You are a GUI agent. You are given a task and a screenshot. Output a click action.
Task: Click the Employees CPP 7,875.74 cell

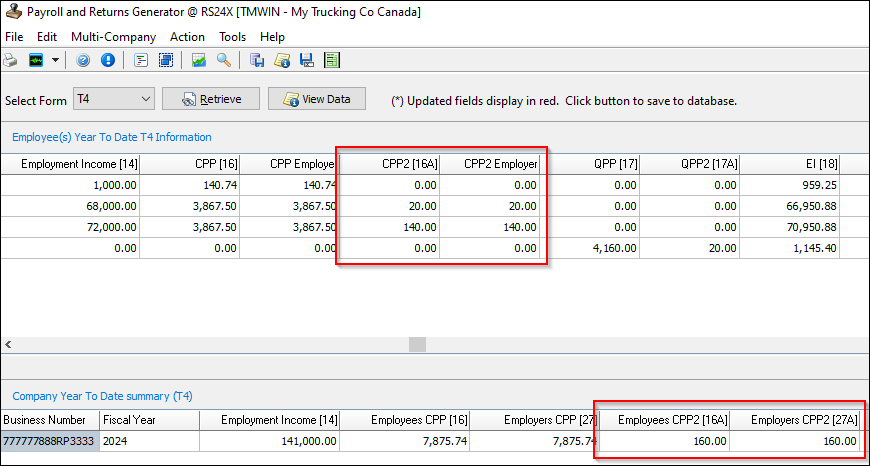coord(405,441)
